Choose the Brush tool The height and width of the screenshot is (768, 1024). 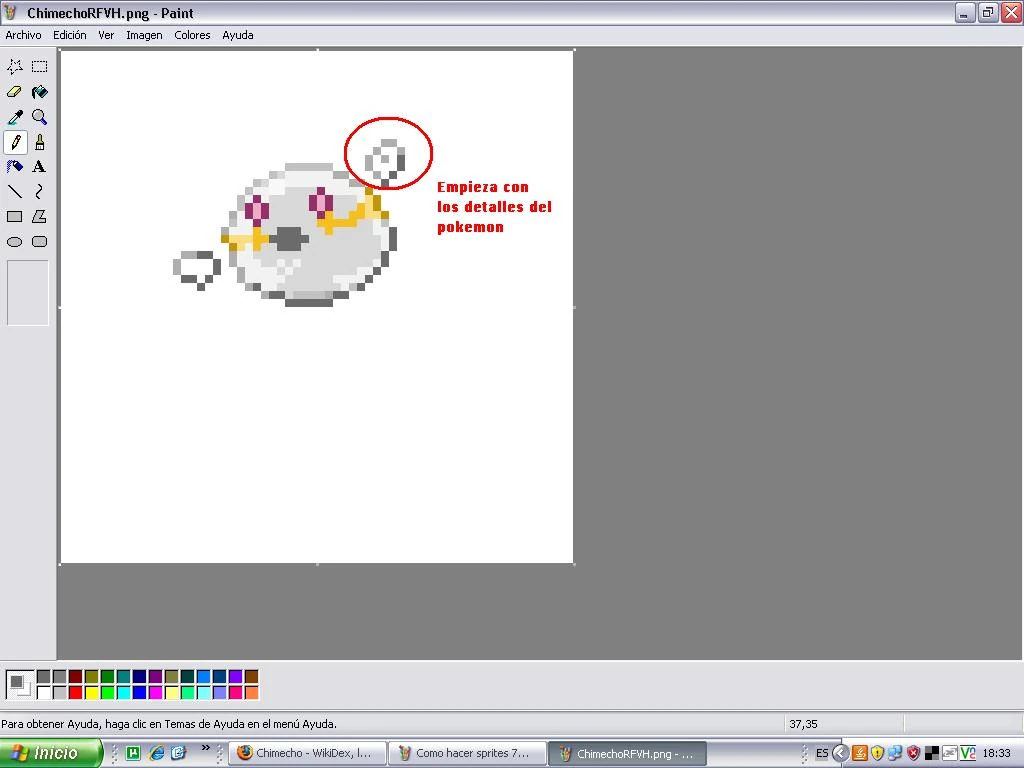point(39,142)
